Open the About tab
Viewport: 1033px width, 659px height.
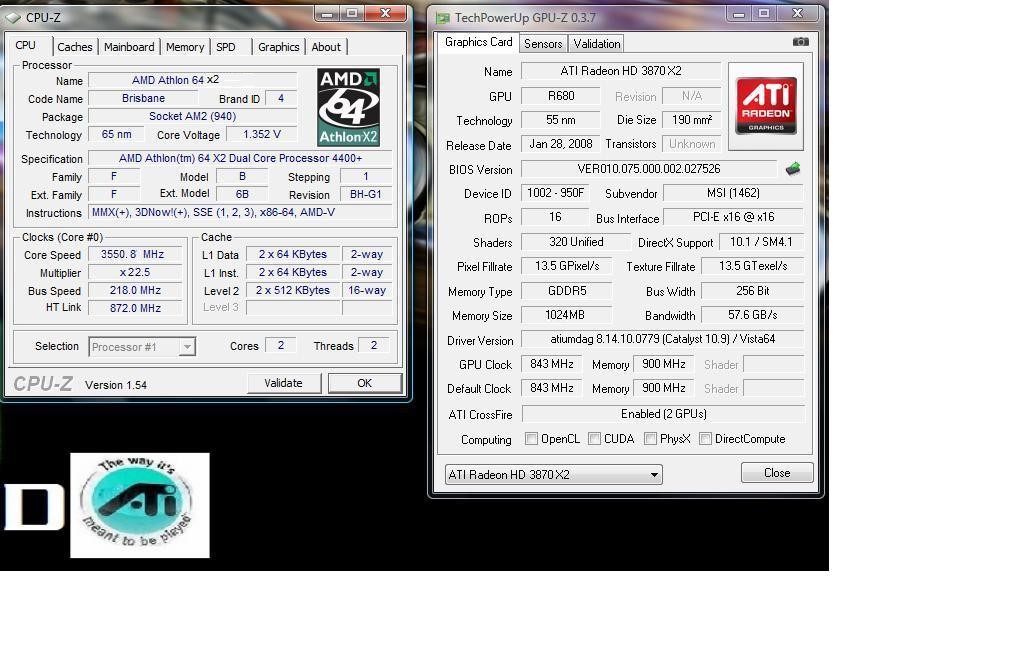coord(326,47)
